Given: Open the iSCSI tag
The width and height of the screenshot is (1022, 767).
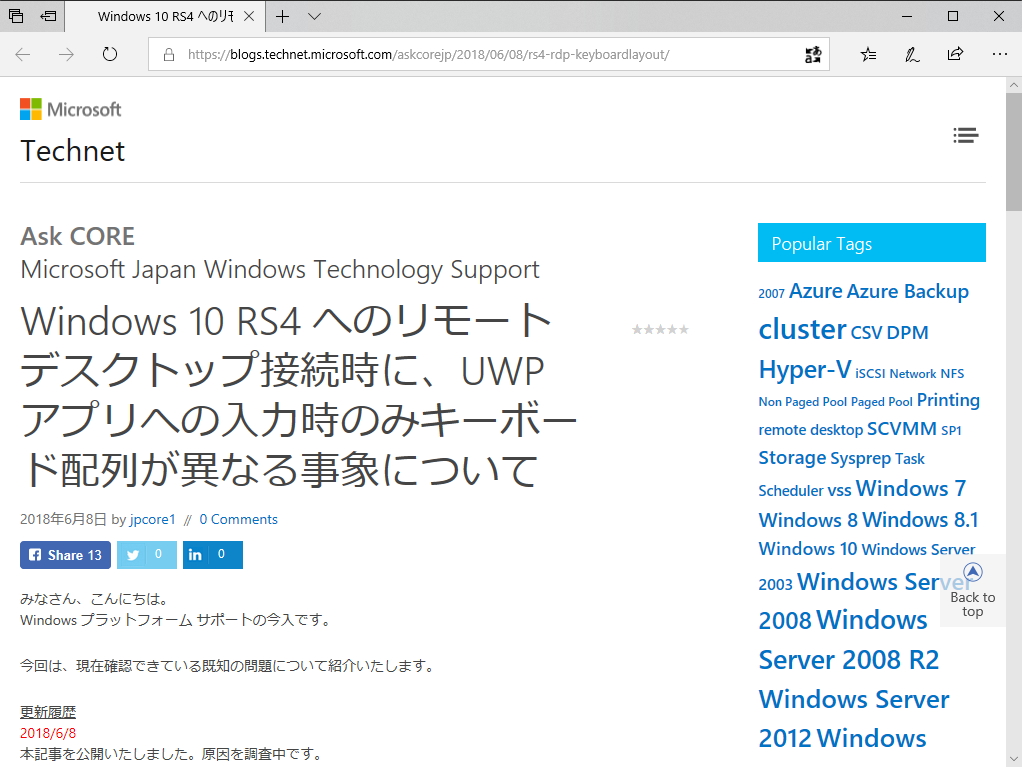Looking at the screenshot, I should [x=870, y=374].
